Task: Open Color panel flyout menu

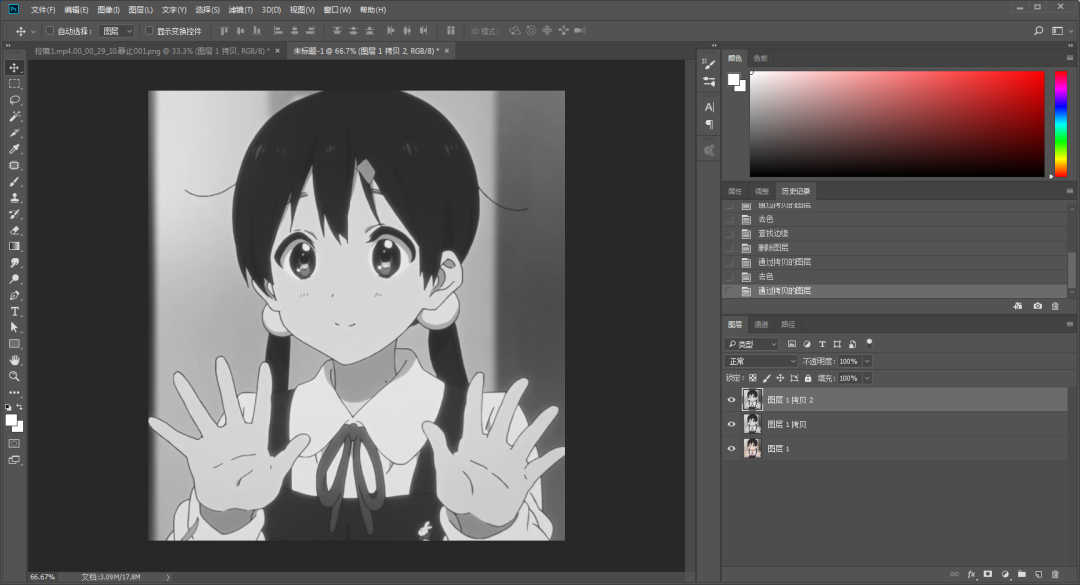Action: [x=1070, y=58]
